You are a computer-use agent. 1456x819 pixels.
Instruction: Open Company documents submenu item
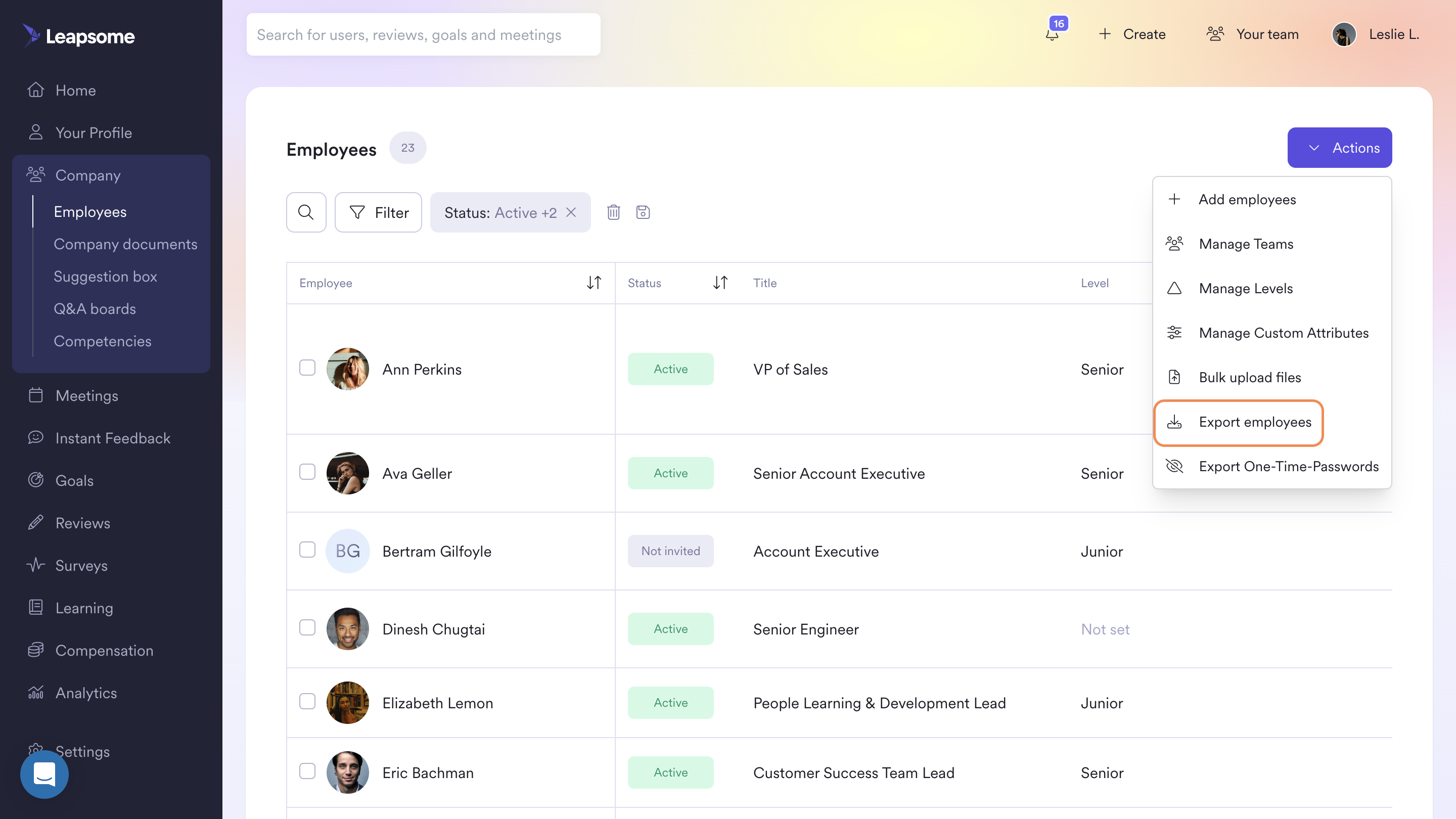[x=125, y=244]
